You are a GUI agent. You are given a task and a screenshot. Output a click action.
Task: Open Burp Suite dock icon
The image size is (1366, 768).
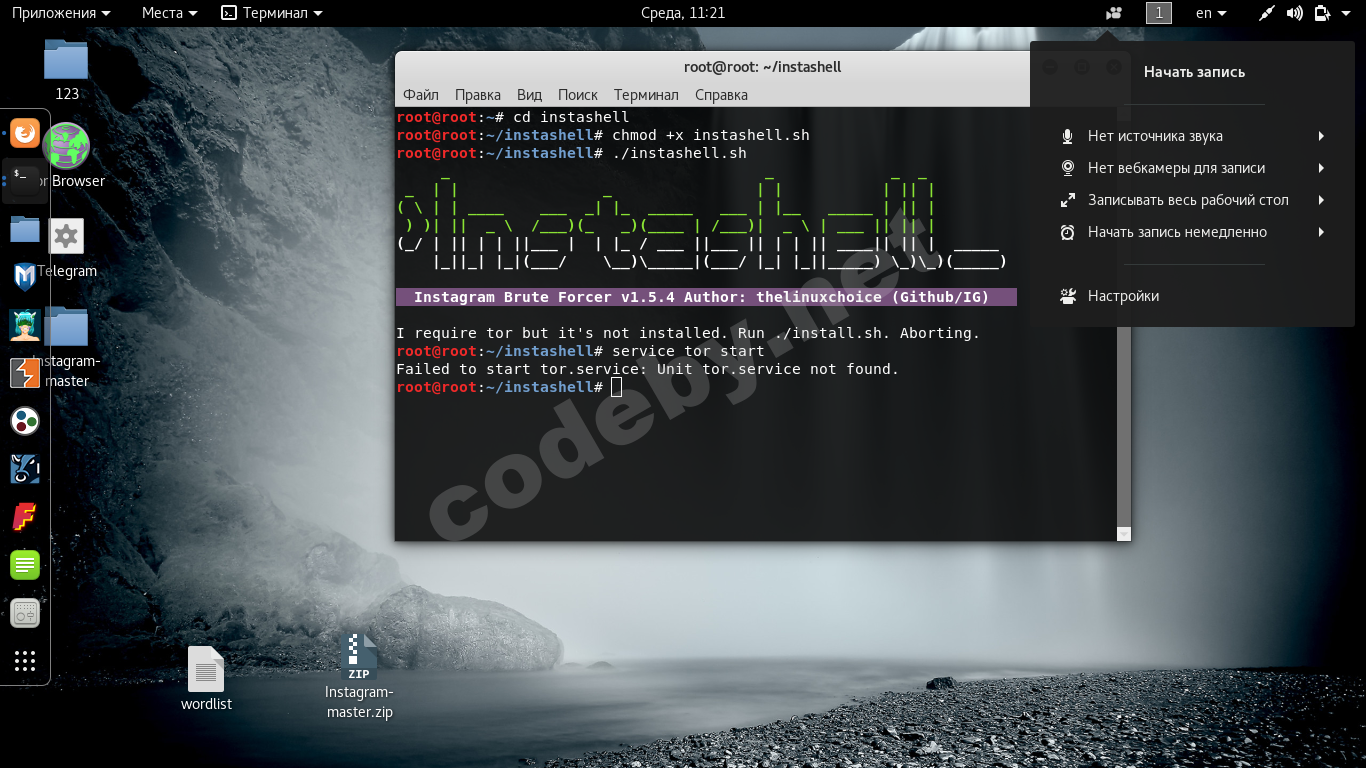click(25, 373)
